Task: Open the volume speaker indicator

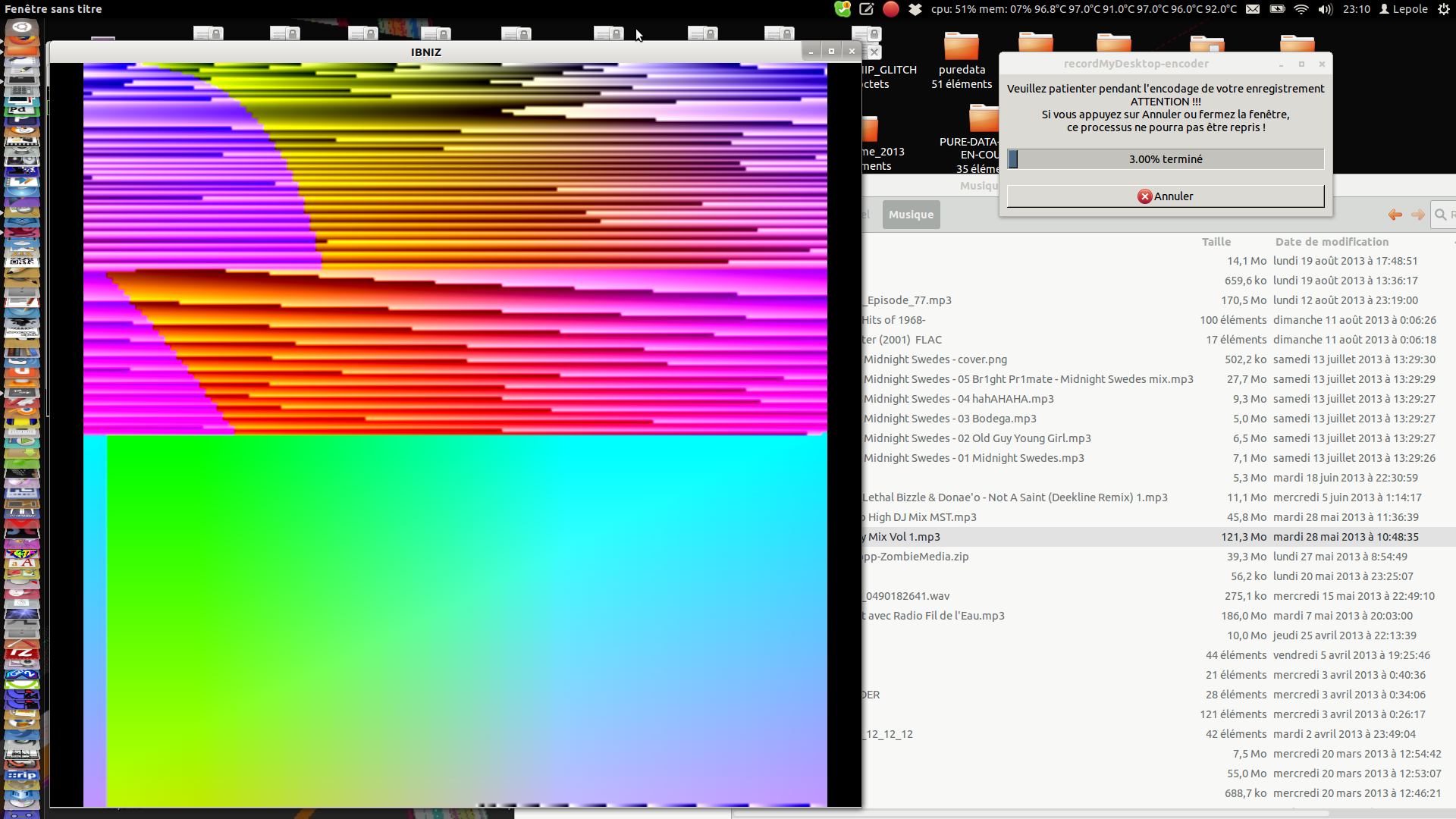Action: (1325, 9)
